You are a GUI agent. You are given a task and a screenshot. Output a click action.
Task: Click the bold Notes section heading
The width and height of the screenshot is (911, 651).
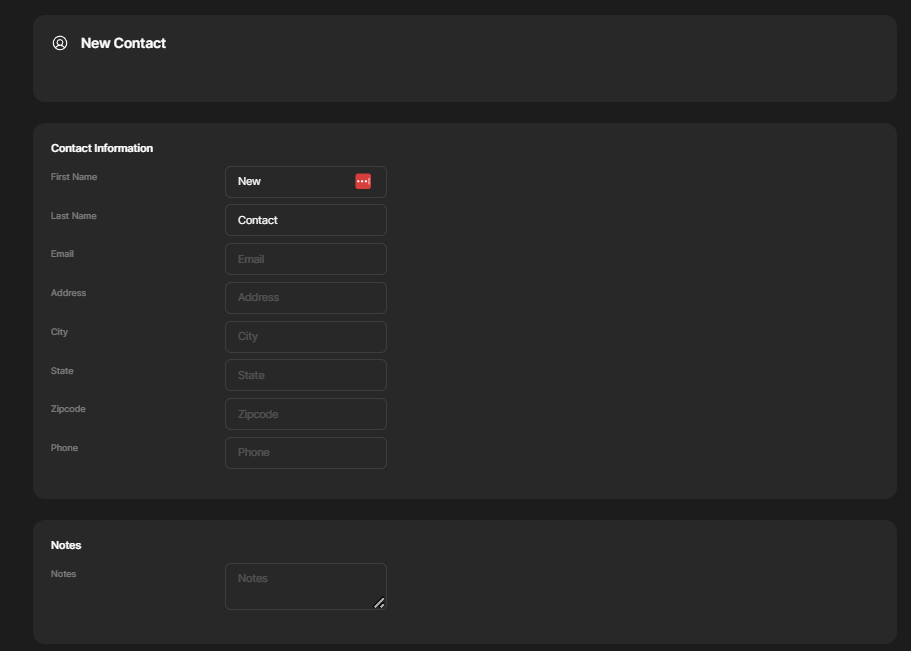[66, 545]
